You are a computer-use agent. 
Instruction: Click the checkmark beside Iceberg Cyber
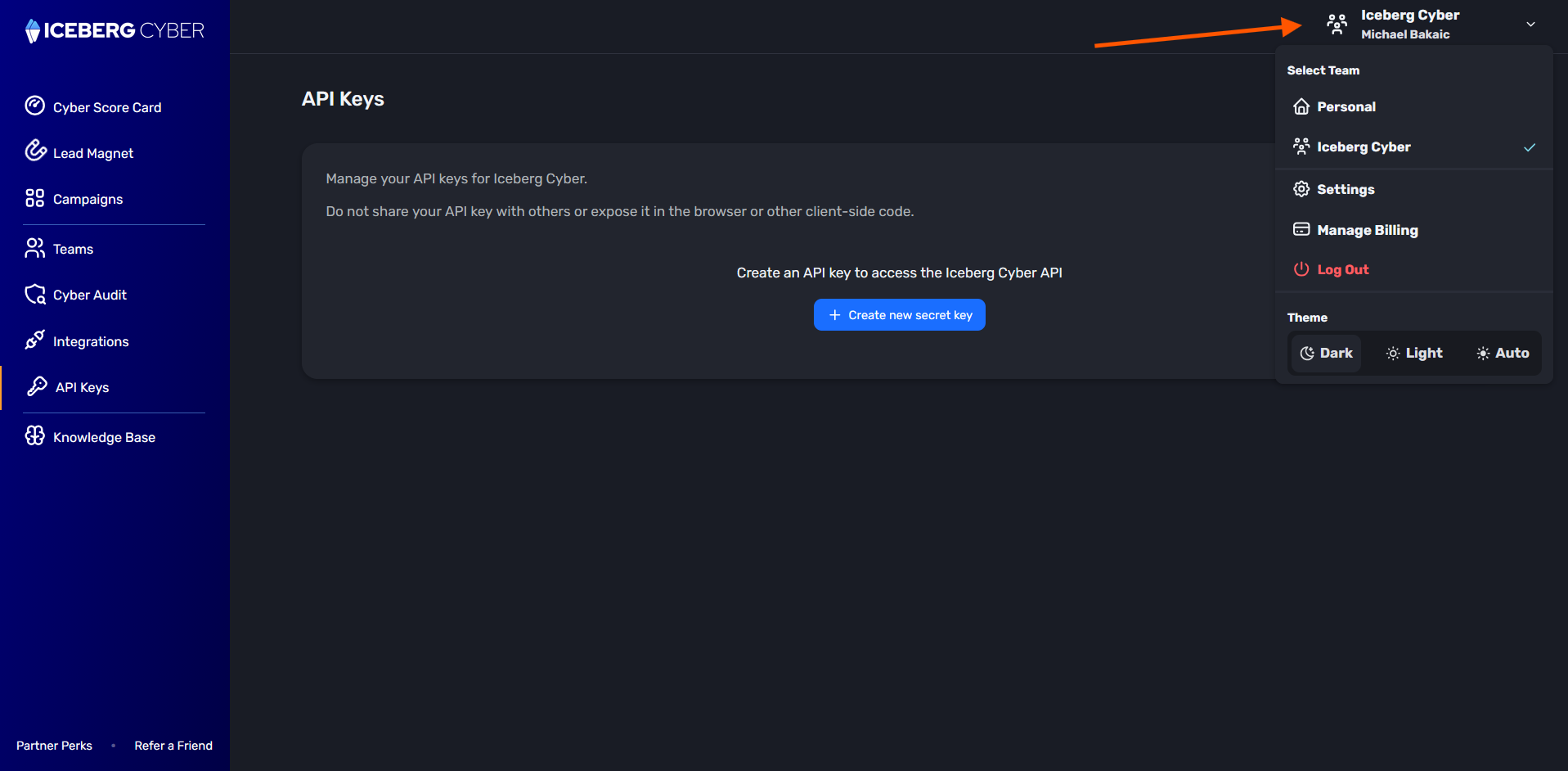coord(1530,147)
